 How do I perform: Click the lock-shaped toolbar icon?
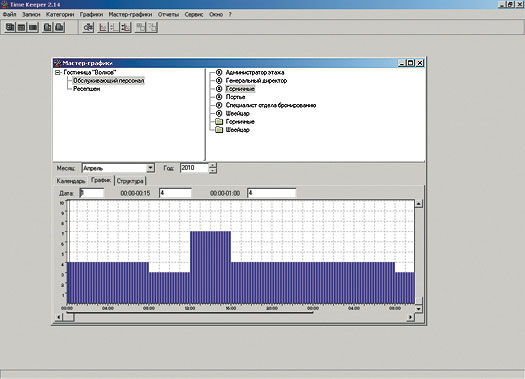pos(59,27)
